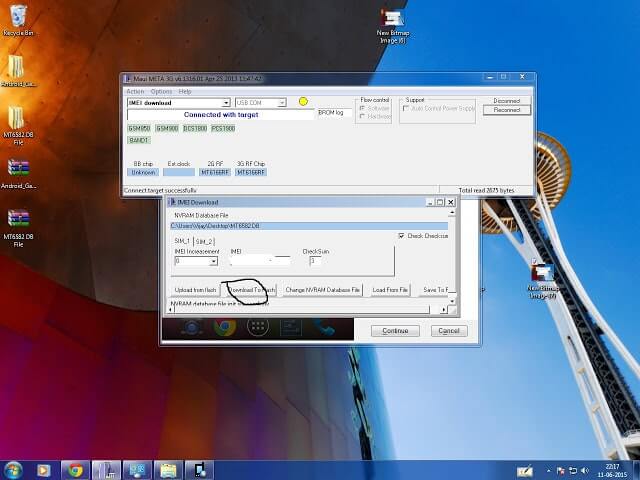This screenshot has height=480, width=640.
Task: Click the BROM log label
Action: click(331, 112)
